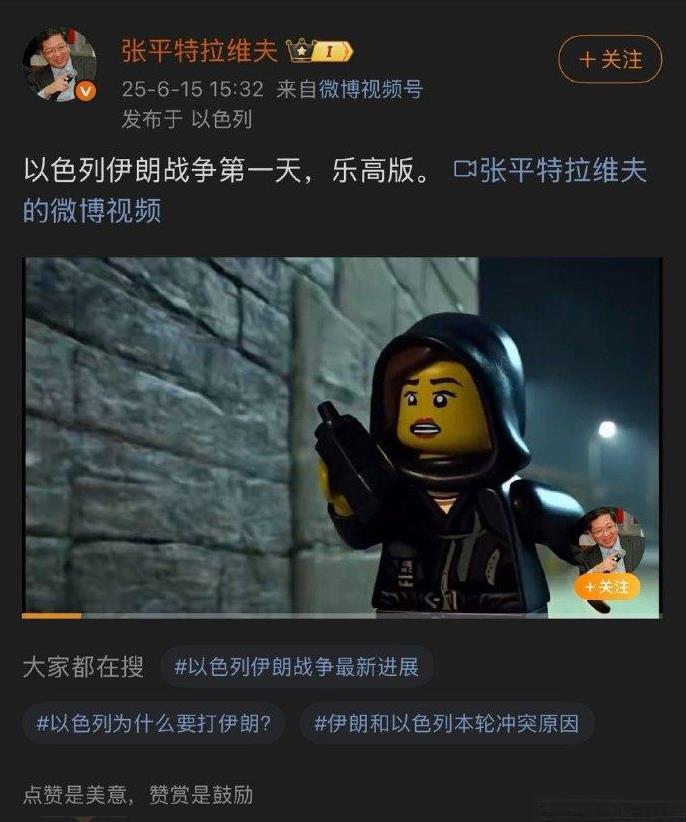This screenshot has height=822, width=686.
Task: Tap the small avatar overlay on the video
Action: 609,542
